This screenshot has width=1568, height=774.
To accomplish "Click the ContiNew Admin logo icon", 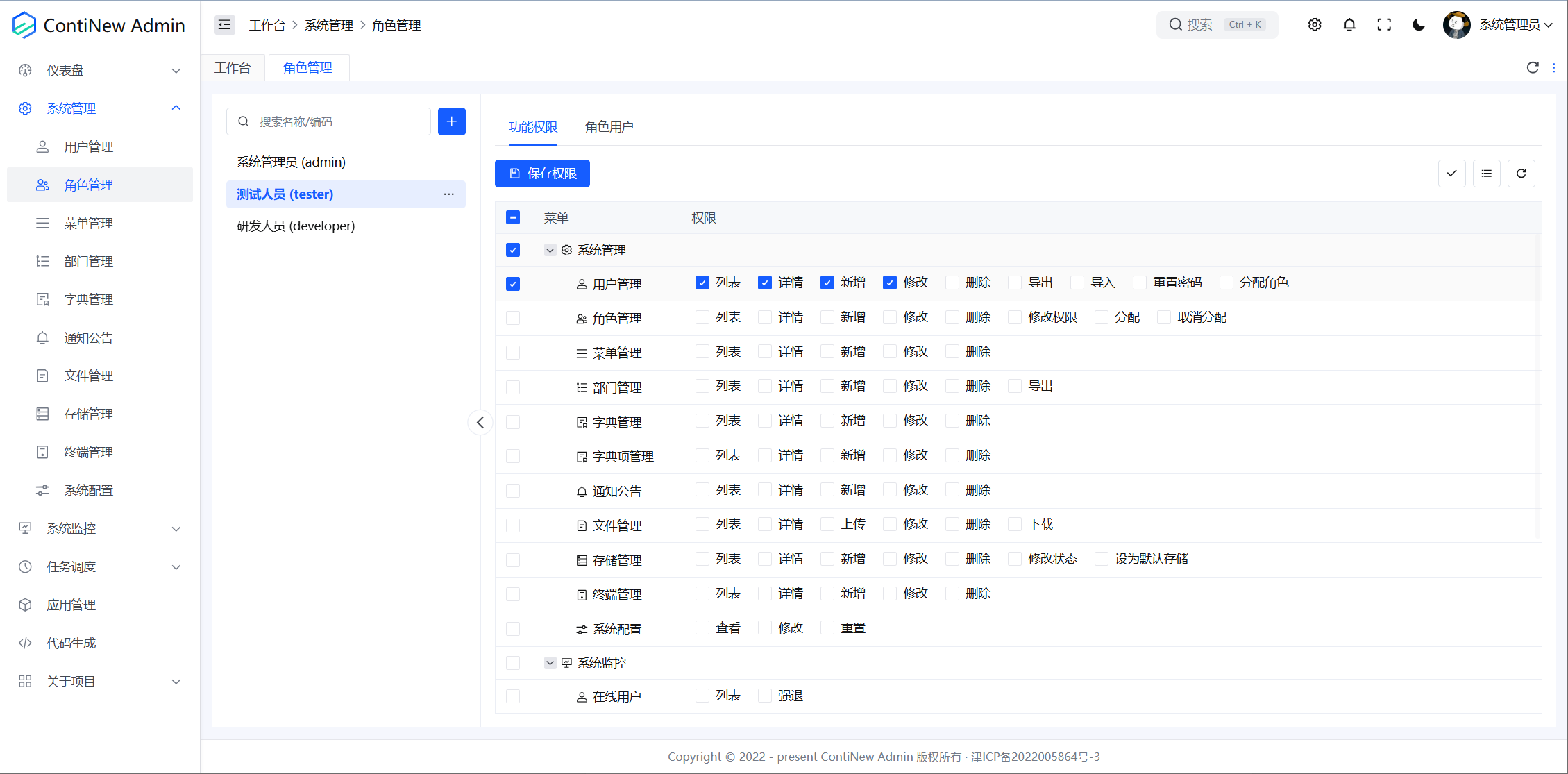I will click(24, 25).
